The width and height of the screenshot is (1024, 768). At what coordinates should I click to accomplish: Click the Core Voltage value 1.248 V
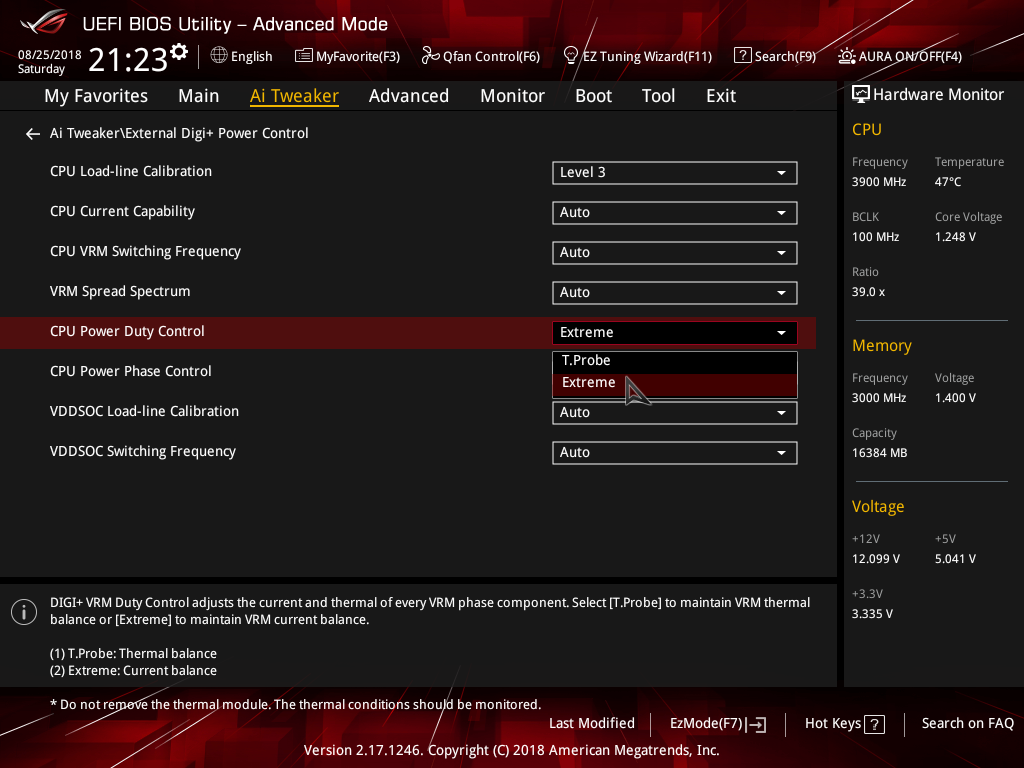(955, 237)
